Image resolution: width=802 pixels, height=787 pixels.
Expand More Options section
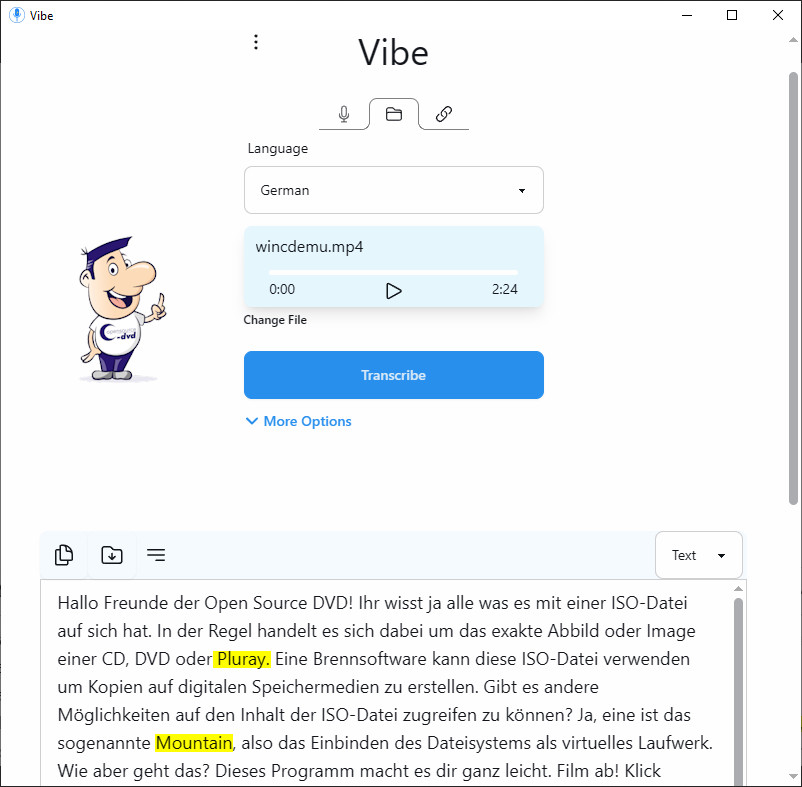(298, 421)
